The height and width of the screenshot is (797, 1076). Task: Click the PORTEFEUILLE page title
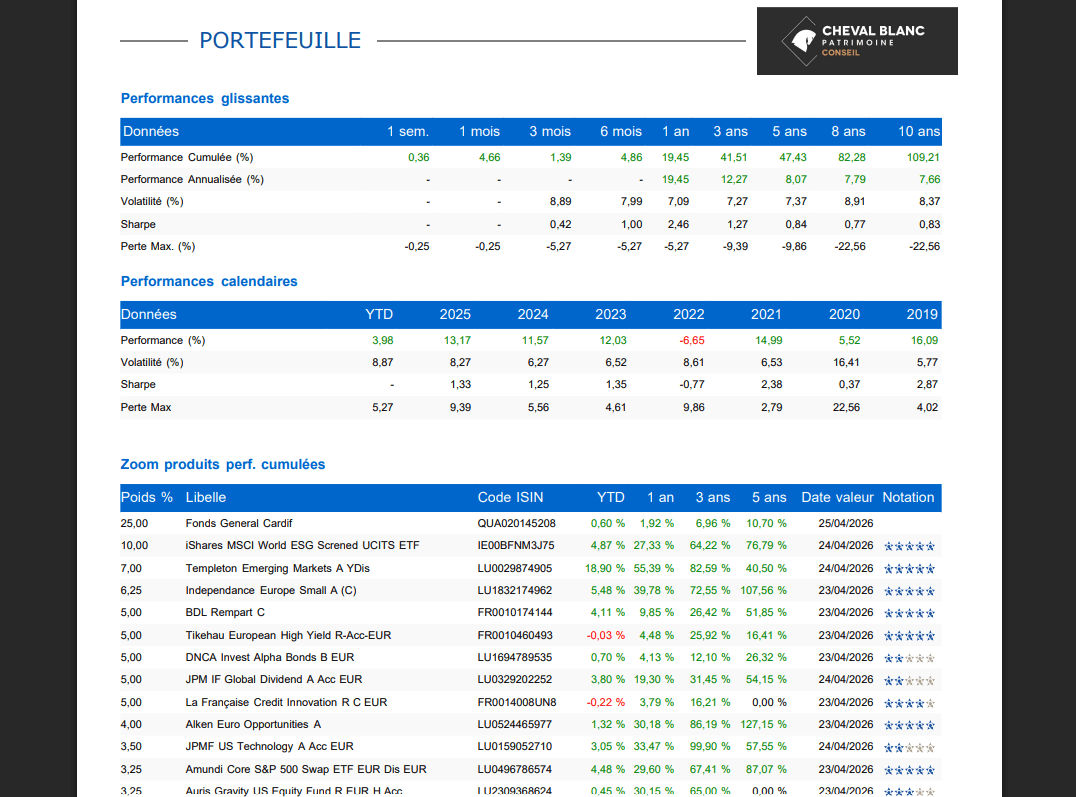tap(280, 41)
